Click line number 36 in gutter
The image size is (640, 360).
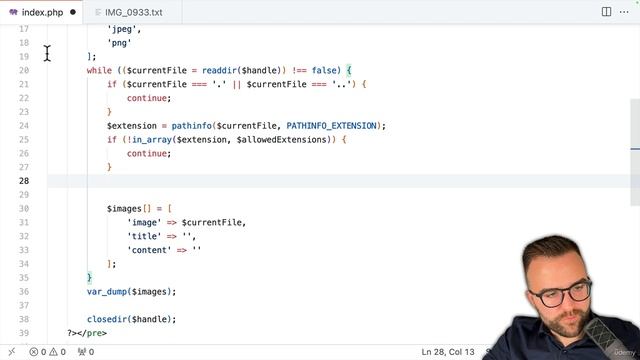pyautogui.click(x=24, y=291)
